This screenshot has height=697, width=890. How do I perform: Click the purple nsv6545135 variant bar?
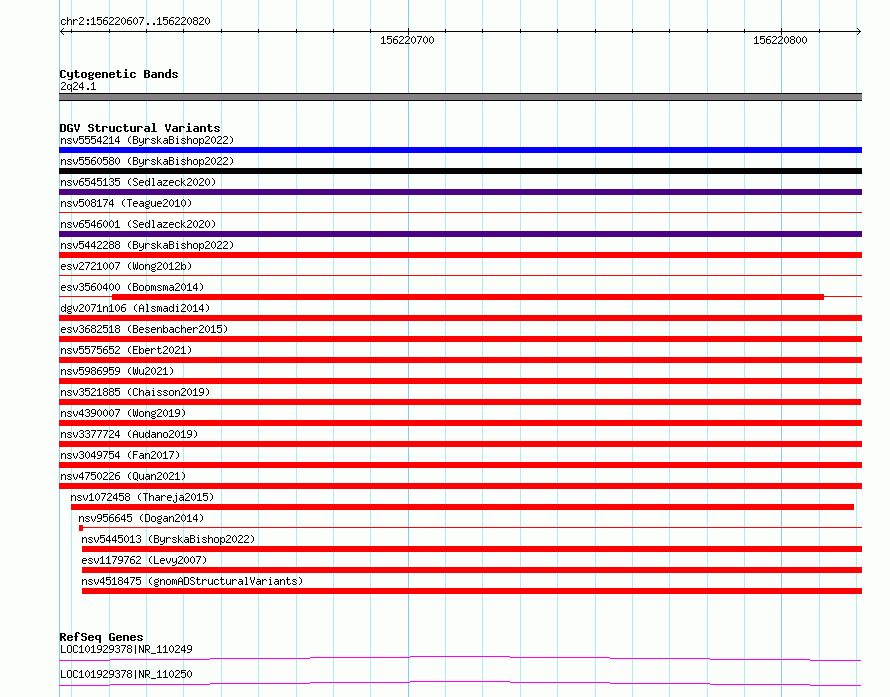coord(460,192)
